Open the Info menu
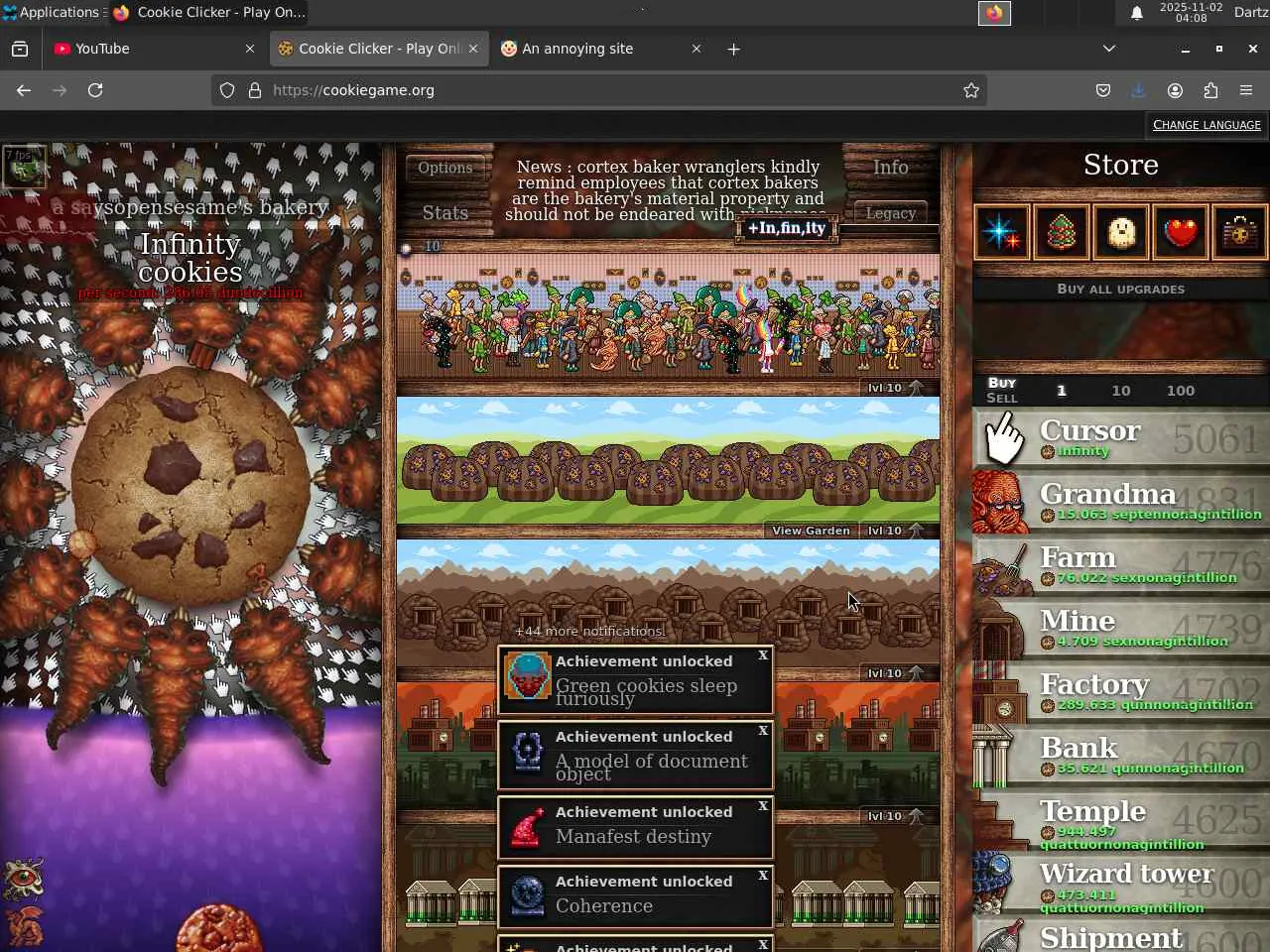The height and width of the screenshot is (952, 1270). [890, 168]
